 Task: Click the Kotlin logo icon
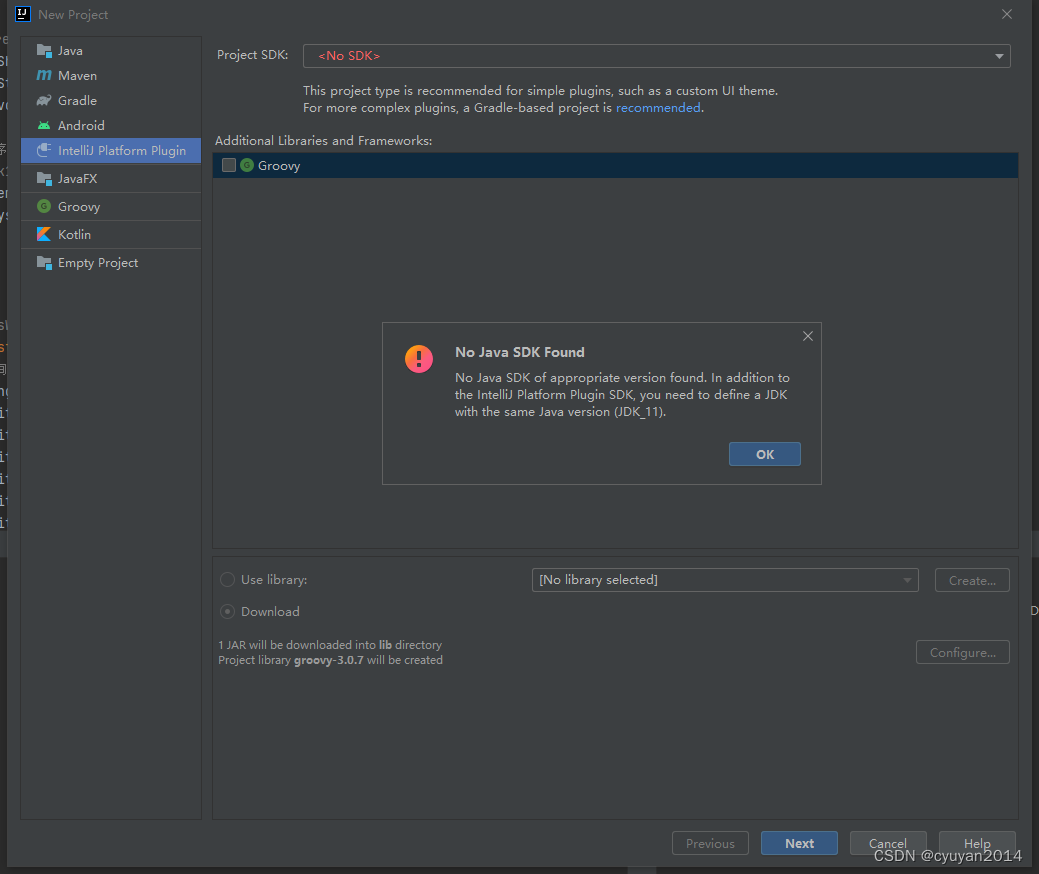point(44,234)
